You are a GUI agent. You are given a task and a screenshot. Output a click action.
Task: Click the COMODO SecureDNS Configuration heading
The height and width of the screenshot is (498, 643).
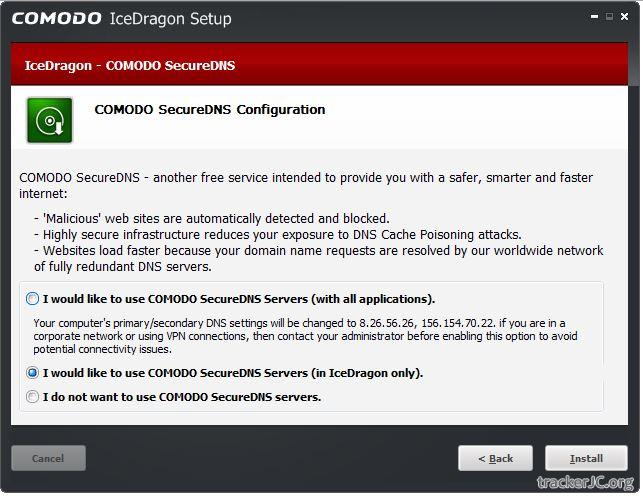coord(209,110)
